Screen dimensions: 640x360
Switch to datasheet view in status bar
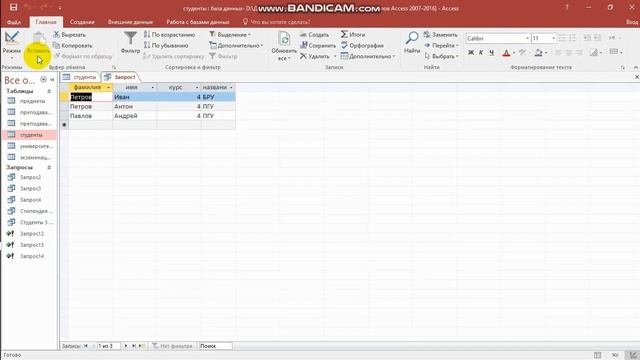click(x=598, y=355)
